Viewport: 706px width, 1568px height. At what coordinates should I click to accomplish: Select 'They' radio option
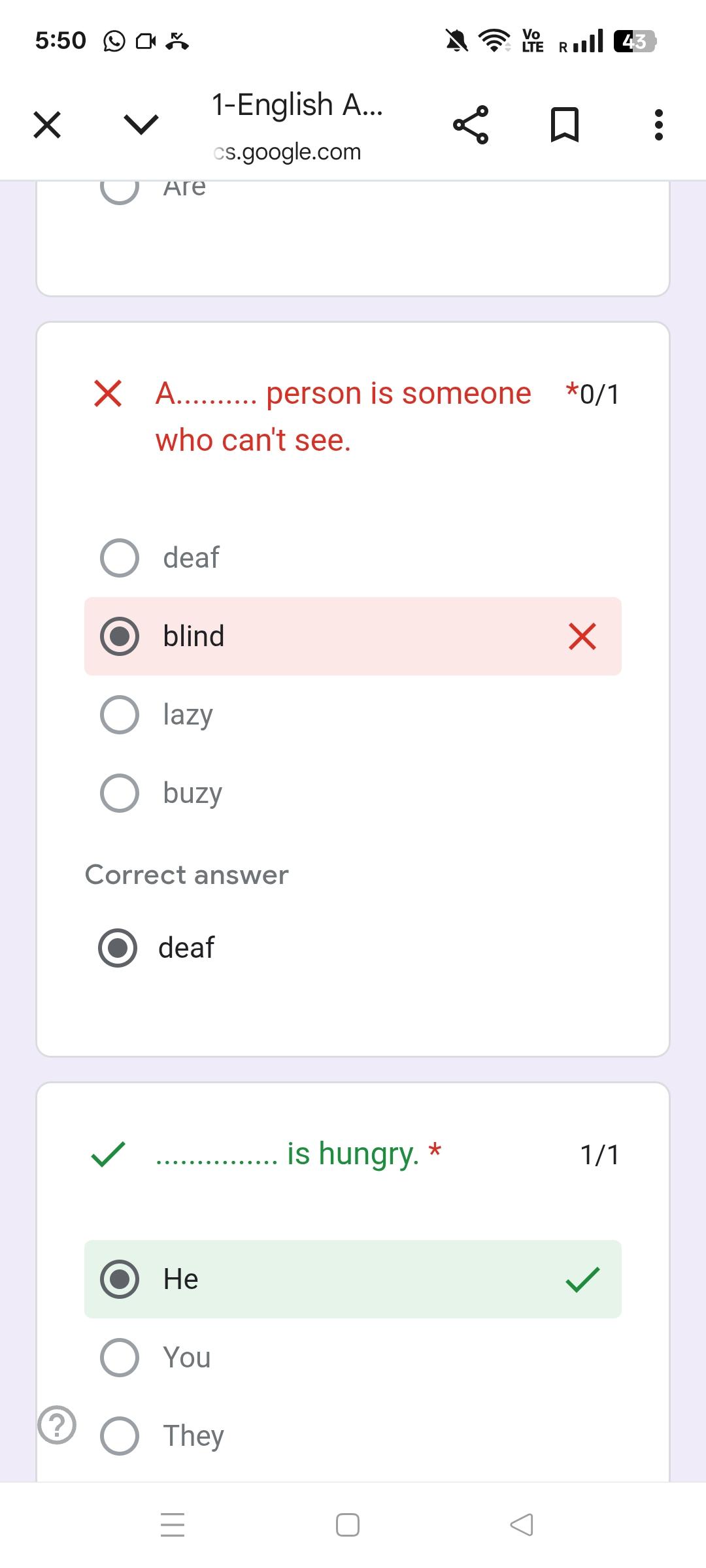pyautogui.click(x=120, y=1436)
